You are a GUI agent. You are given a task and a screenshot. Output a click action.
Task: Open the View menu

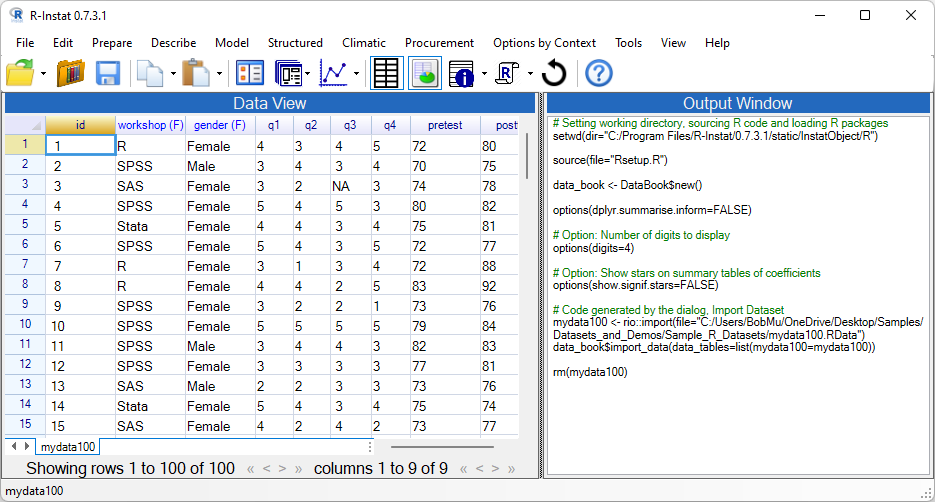click(x=673, y=43)
